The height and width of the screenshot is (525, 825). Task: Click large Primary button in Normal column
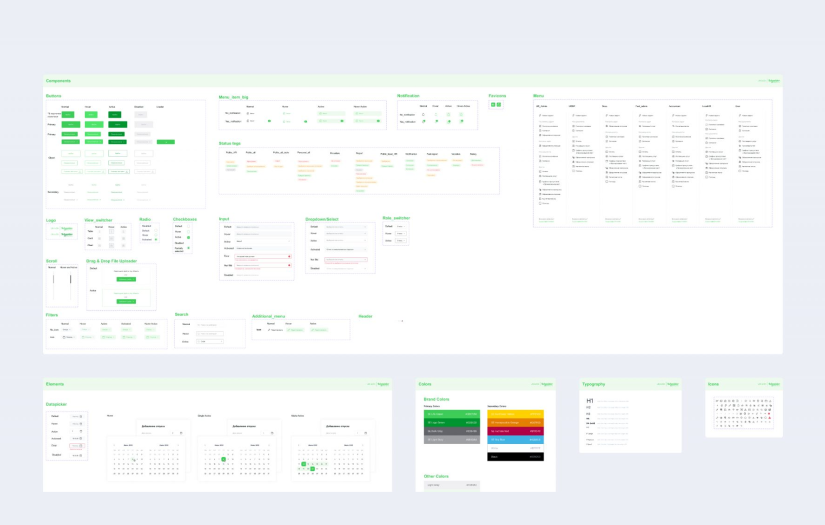click(x=71, y=125)
